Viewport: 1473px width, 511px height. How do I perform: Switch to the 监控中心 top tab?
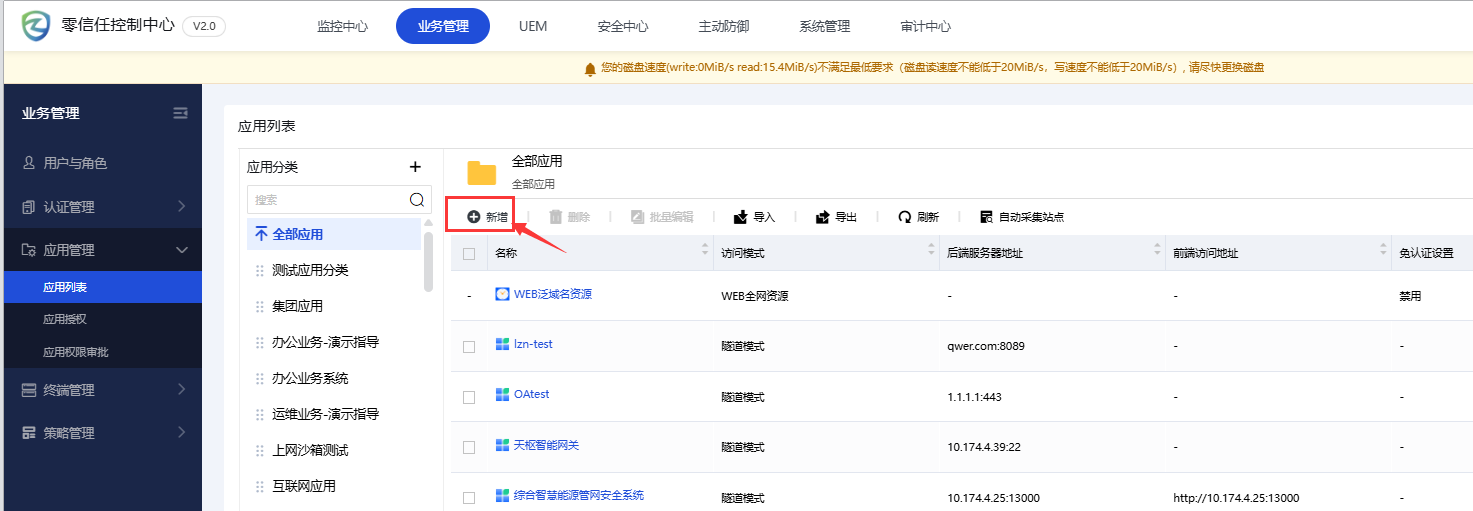click(x=342, y=27)
